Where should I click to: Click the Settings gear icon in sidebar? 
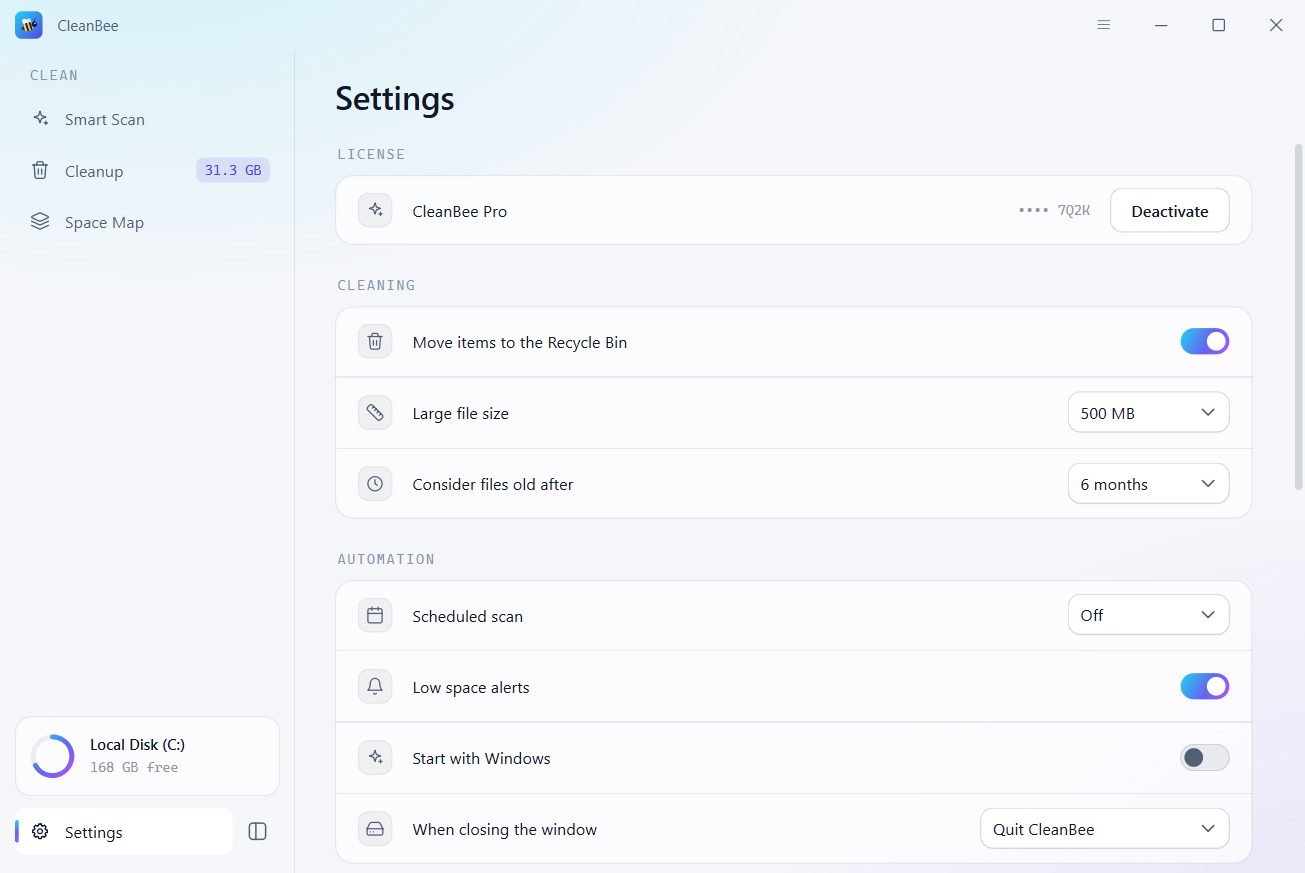tap(40, 832)
